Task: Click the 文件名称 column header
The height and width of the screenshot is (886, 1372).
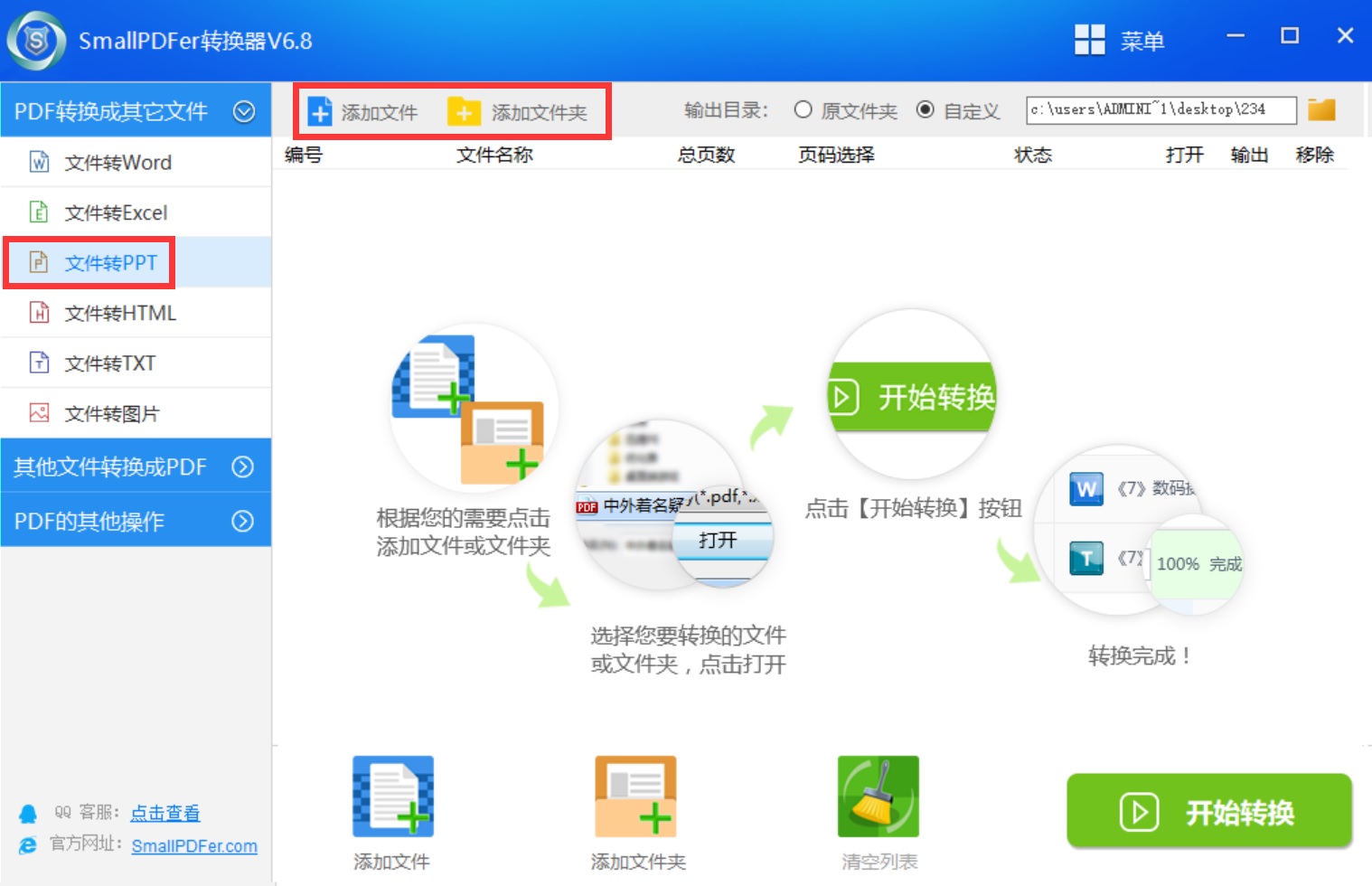Action: (x=494, y=155)
